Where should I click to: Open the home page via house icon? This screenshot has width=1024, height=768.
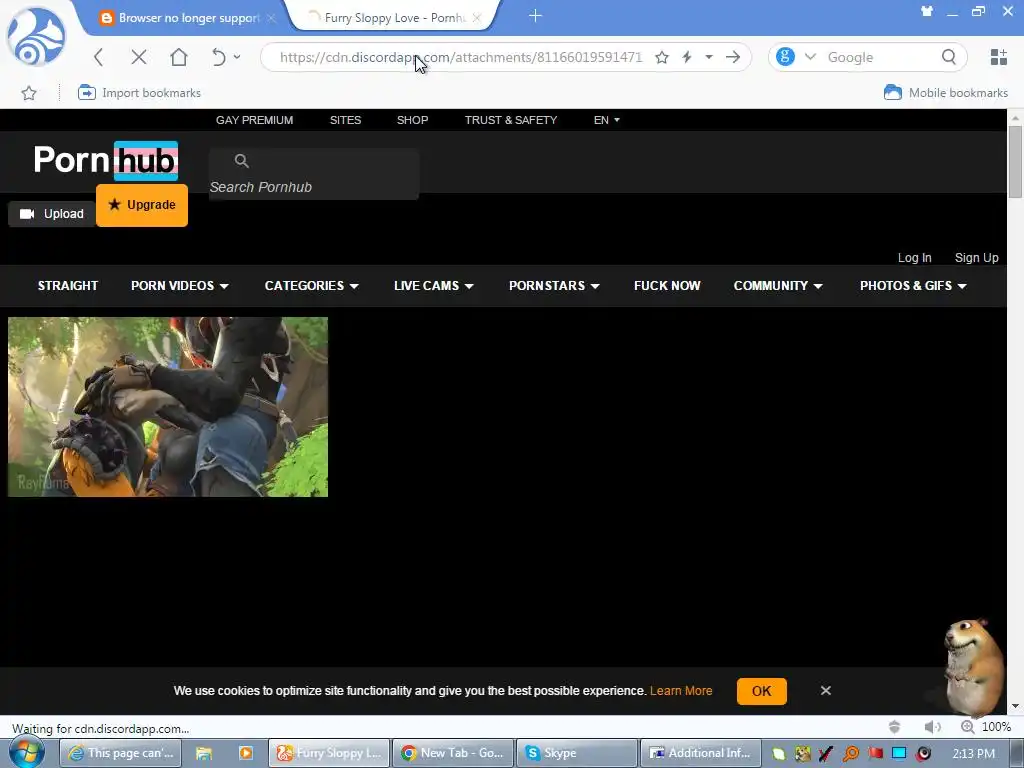point(178,57)
